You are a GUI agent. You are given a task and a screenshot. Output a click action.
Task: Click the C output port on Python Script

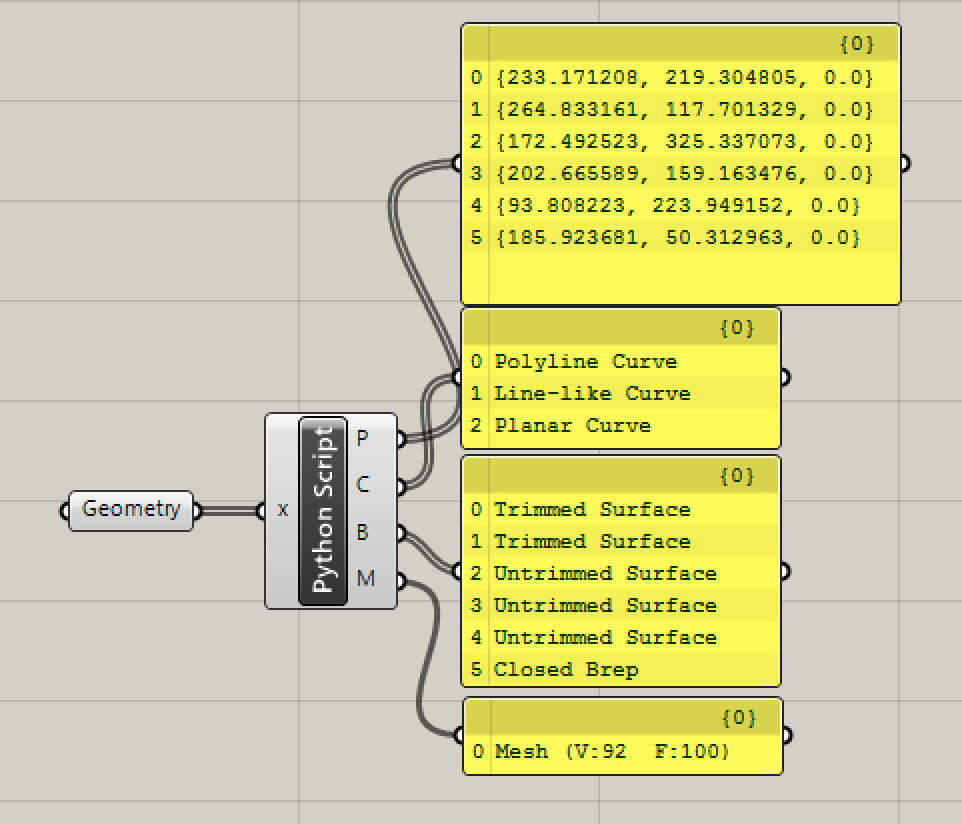pyautogui.click(x=398, y=486)
